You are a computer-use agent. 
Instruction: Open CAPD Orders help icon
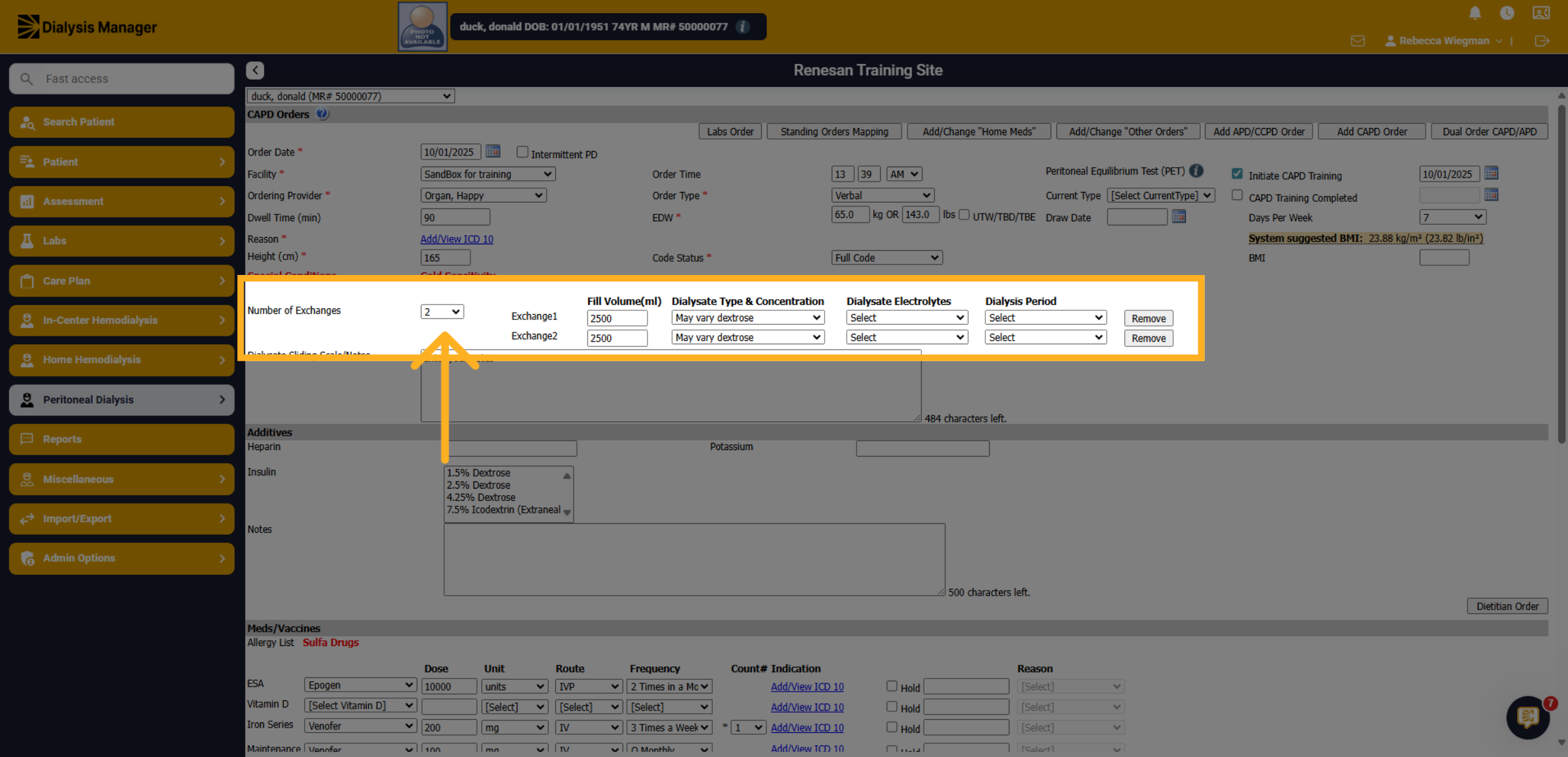tap(322, 114)
